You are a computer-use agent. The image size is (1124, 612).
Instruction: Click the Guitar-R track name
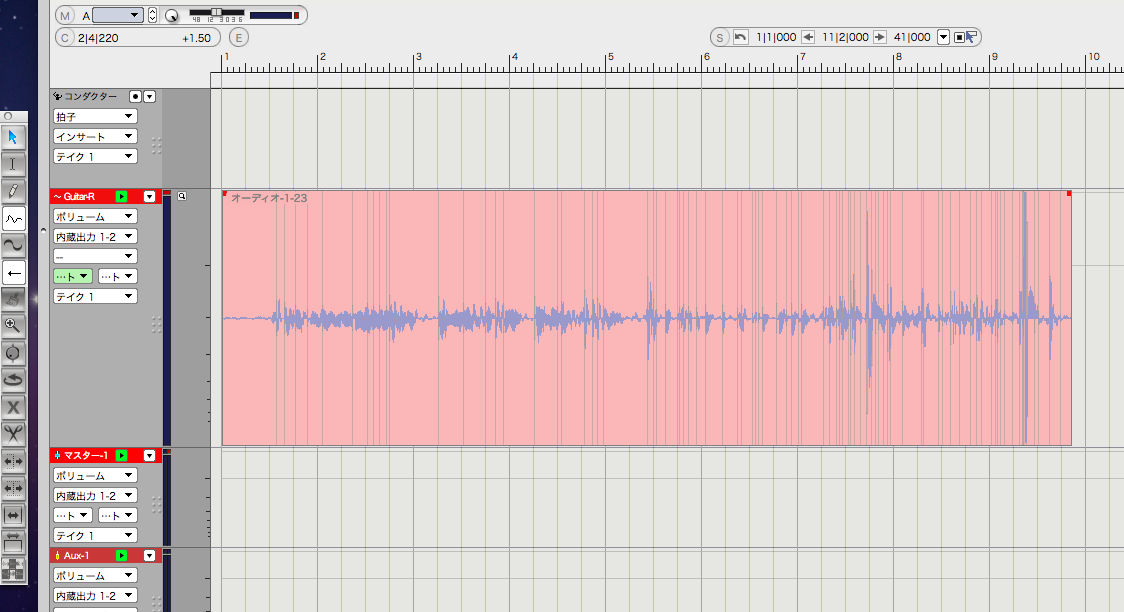coord(79,196)
